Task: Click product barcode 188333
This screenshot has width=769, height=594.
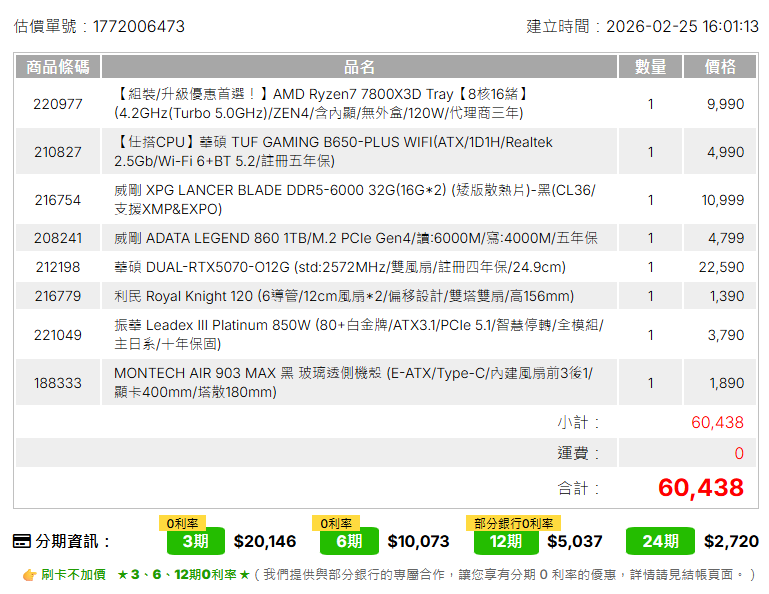Action: (58, 383)
